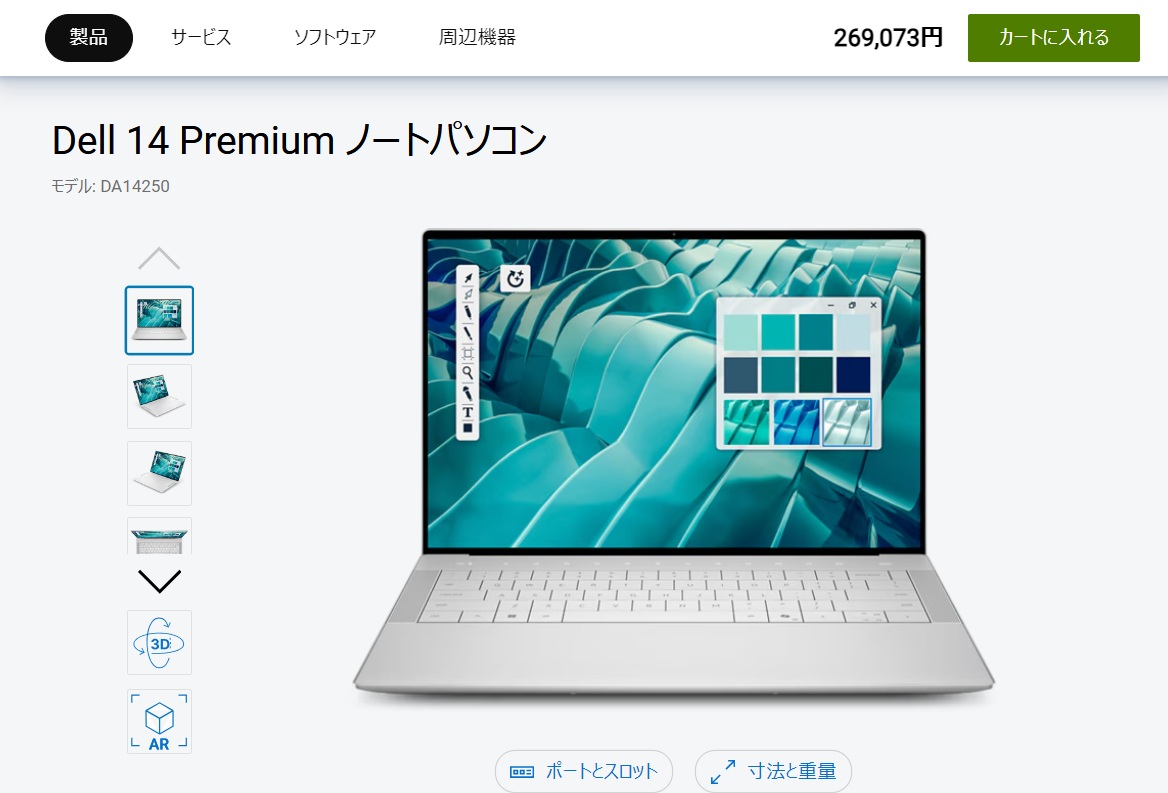Select the front-view laptop thumbnail

[159, 320]
